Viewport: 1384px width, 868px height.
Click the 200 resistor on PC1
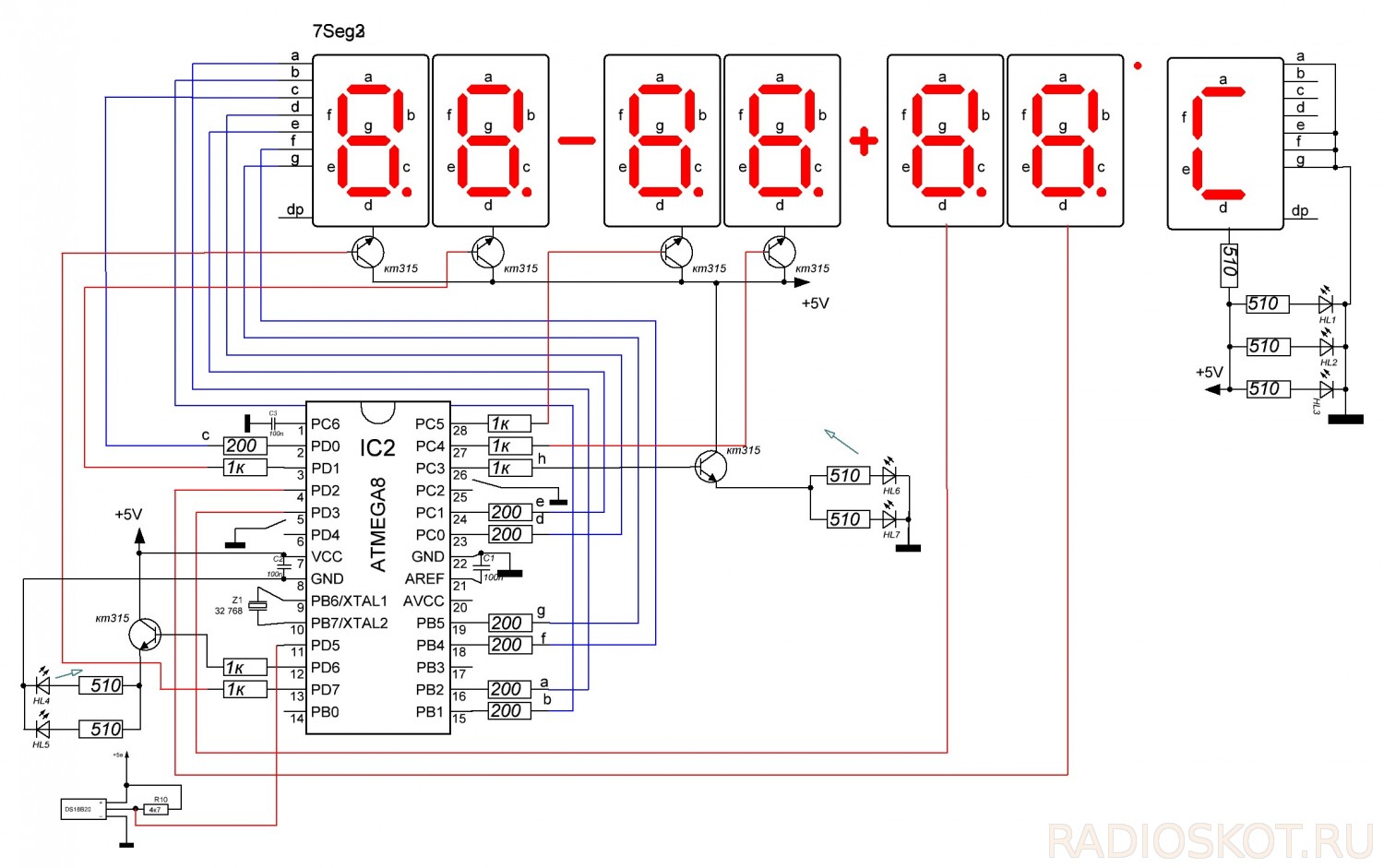pos(510,512)
